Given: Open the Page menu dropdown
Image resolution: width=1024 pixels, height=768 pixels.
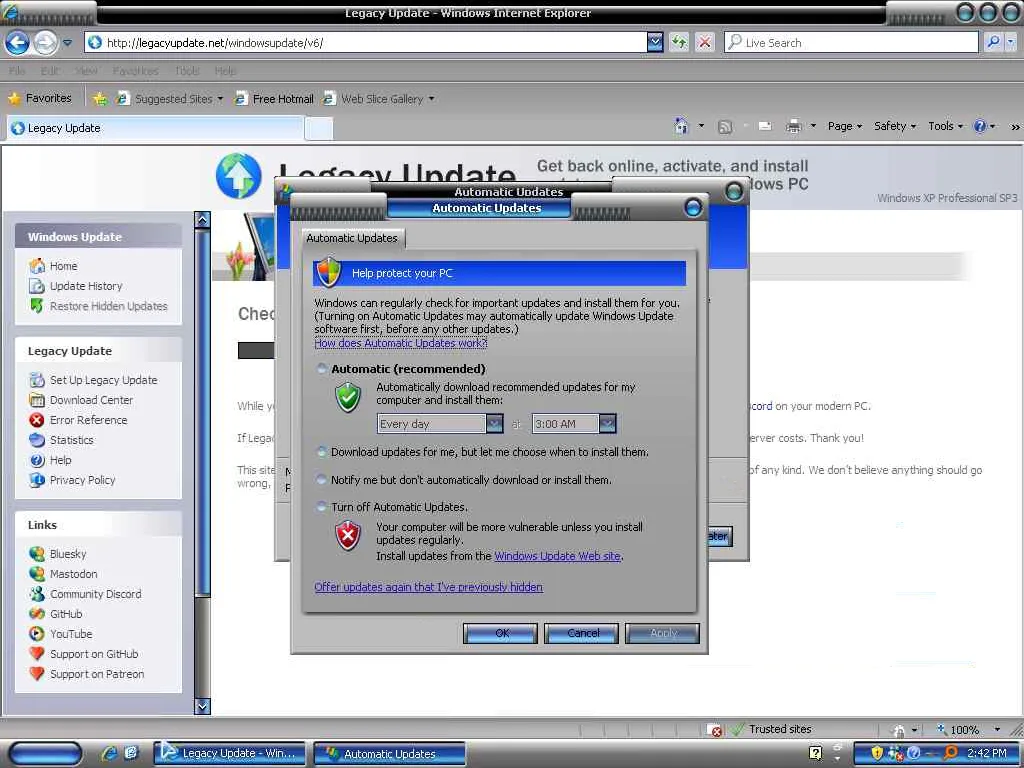Looking at the screenshot, I should click(x=845, y=126).
